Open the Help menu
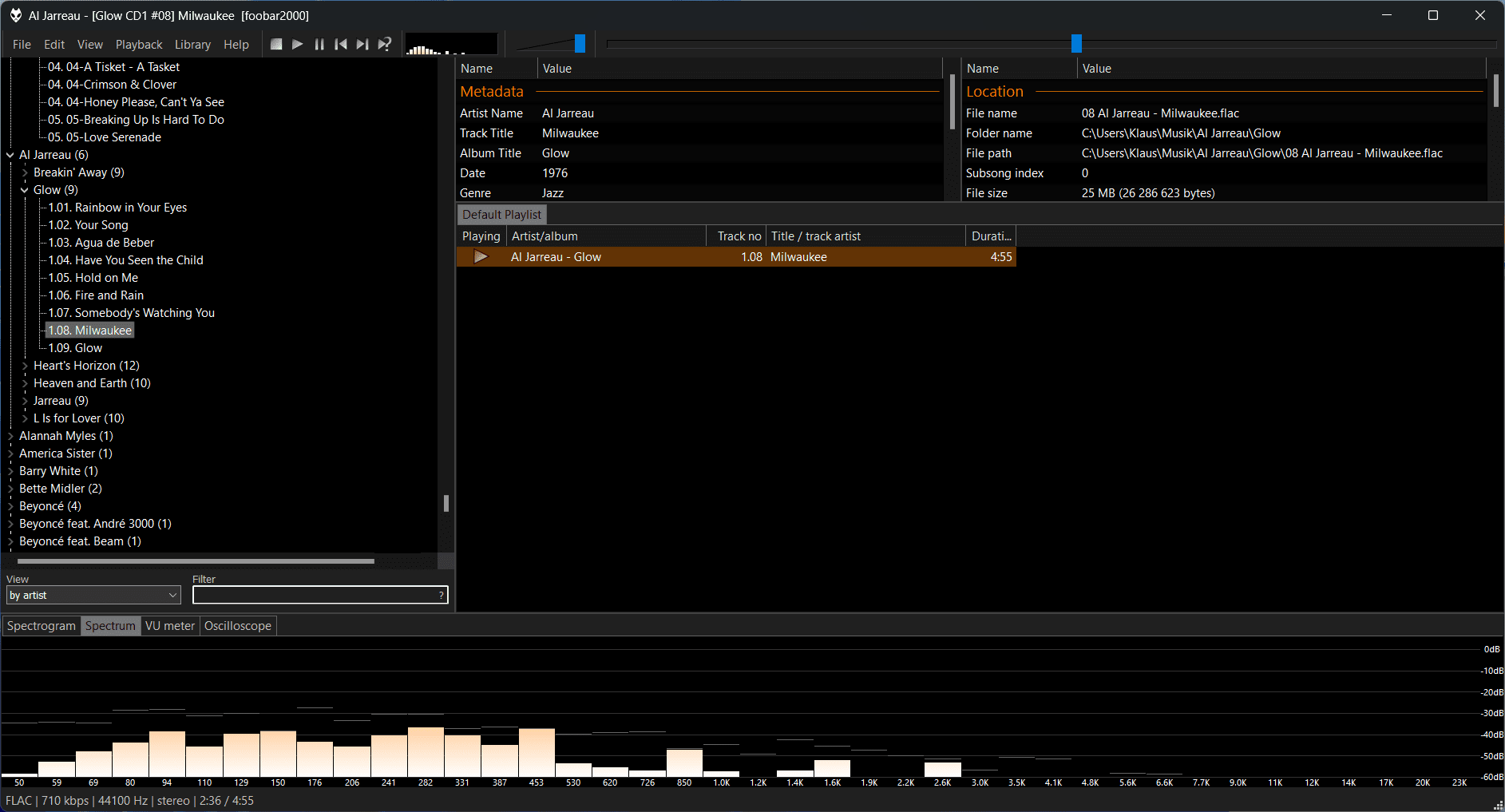The height and width of the screenshot is (812, 1505). point(236,45)
